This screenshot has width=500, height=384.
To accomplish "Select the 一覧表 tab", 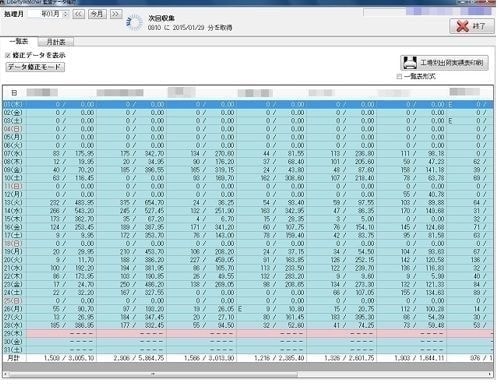I will coord(19,41).
